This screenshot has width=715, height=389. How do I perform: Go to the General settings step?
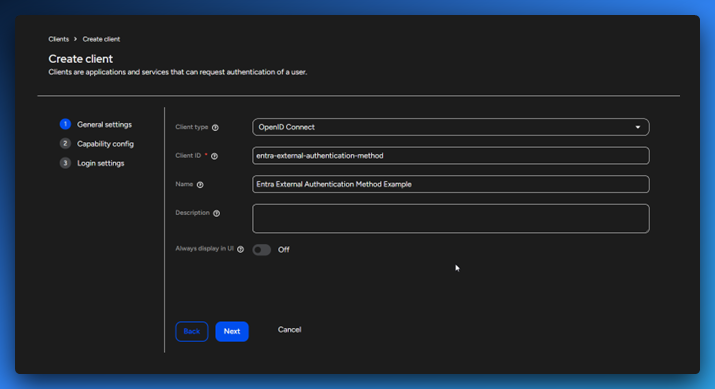pos(104,124)
